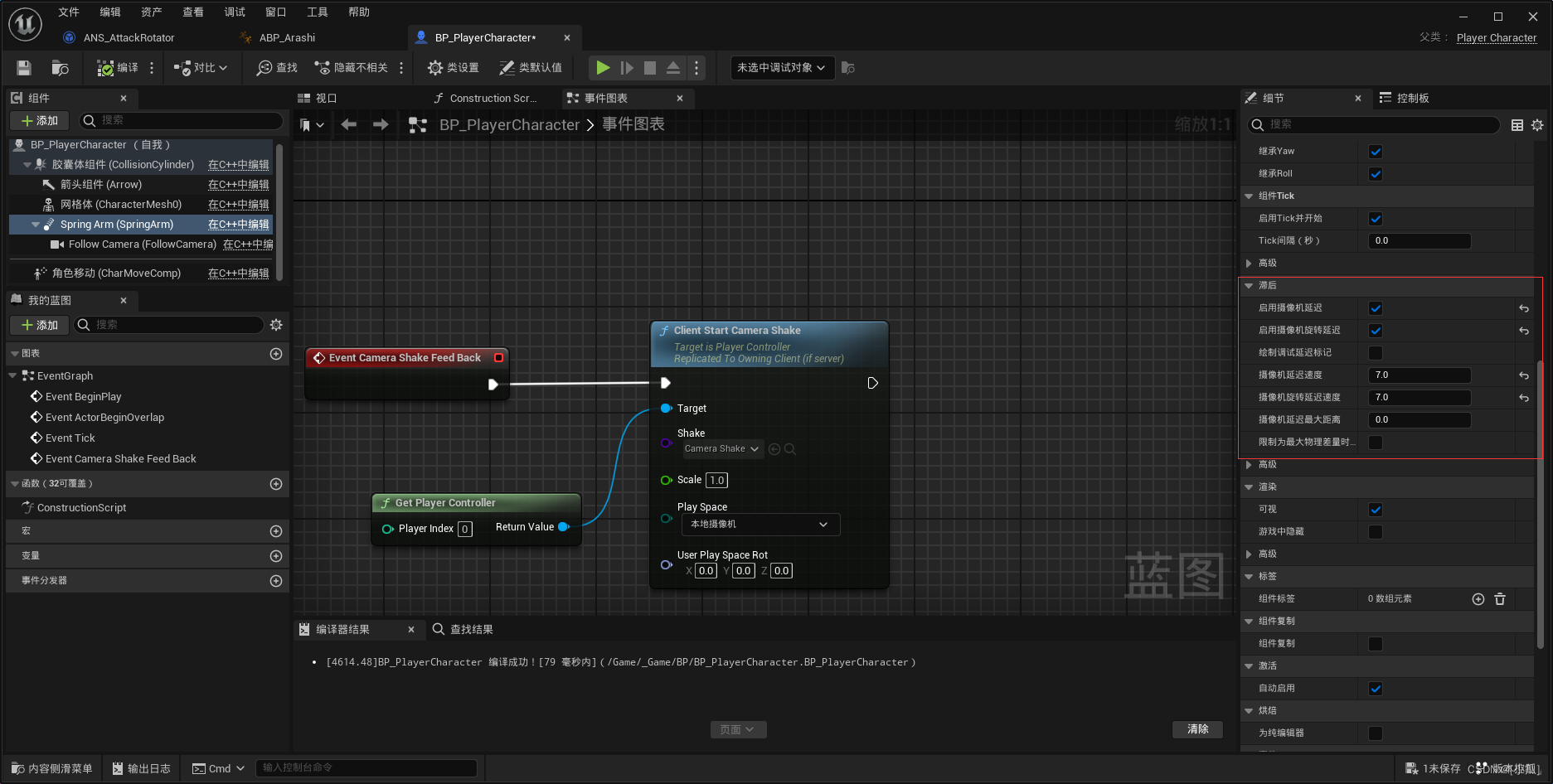1553x784 pixels.
Task: Add a new variable with plus icon
Action: (276, 556)
